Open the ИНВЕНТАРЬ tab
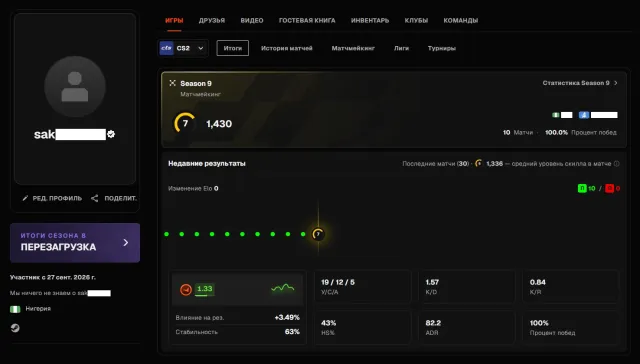 point(370,20)
